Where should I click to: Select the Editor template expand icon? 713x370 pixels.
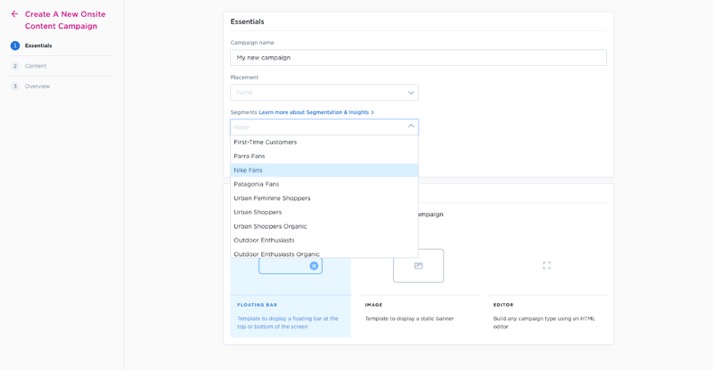click(547, 265)
